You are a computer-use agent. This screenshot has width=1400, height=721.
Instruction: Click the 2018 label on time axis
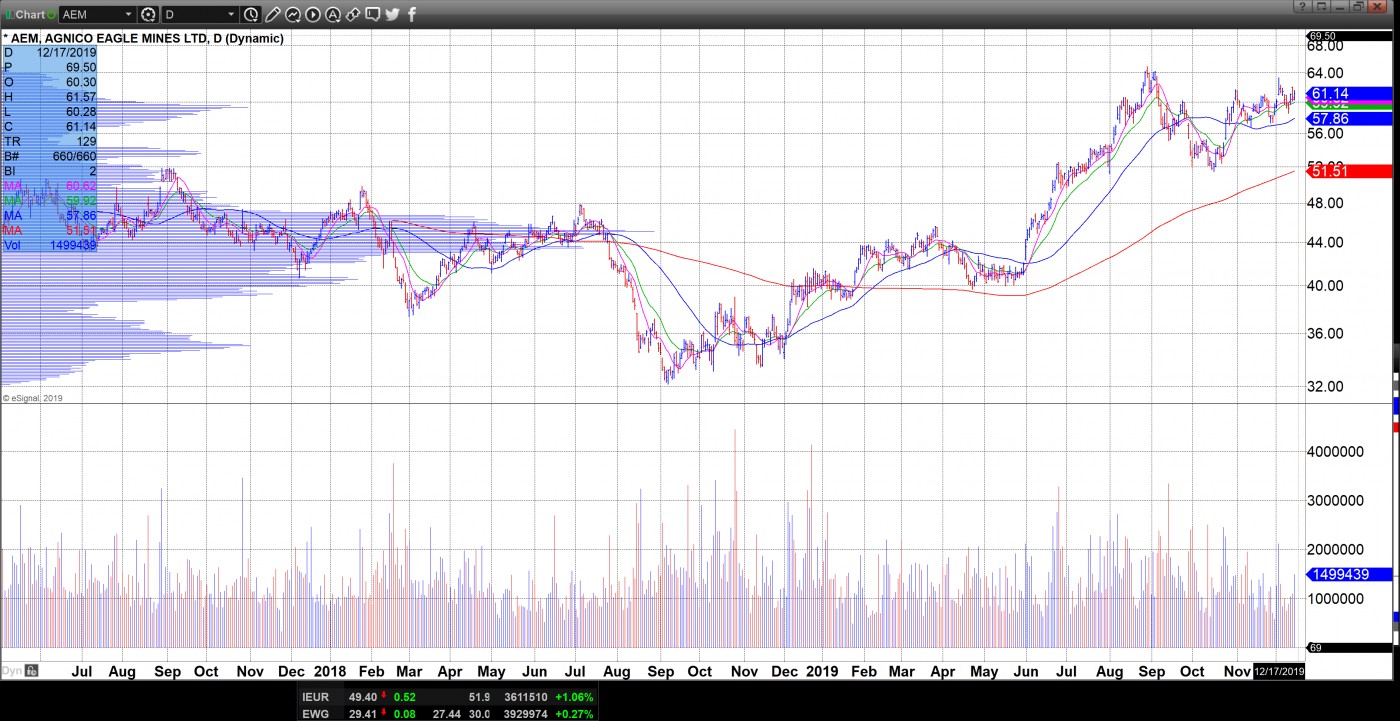pyautogui.click(x=330, y=671)
